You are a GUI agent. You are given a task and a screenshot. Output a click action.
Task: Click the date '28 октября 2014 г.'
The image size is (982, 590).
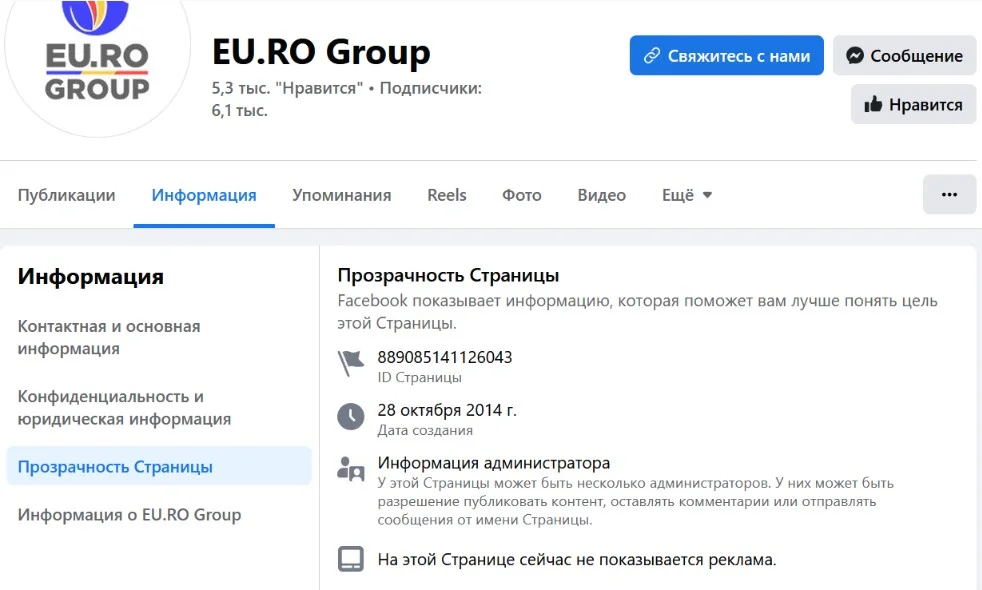[447, 410]
